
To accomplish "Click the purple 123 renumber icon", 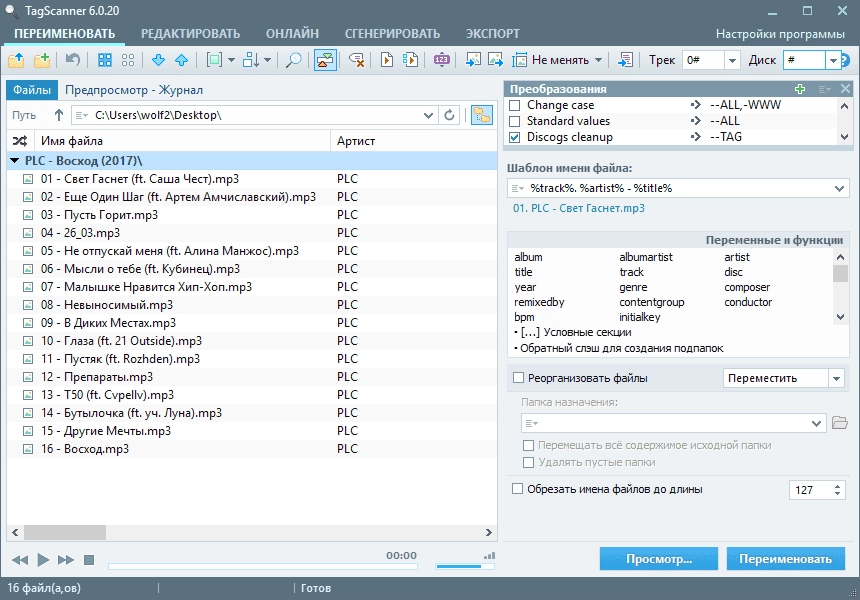I will pos(442,60).
